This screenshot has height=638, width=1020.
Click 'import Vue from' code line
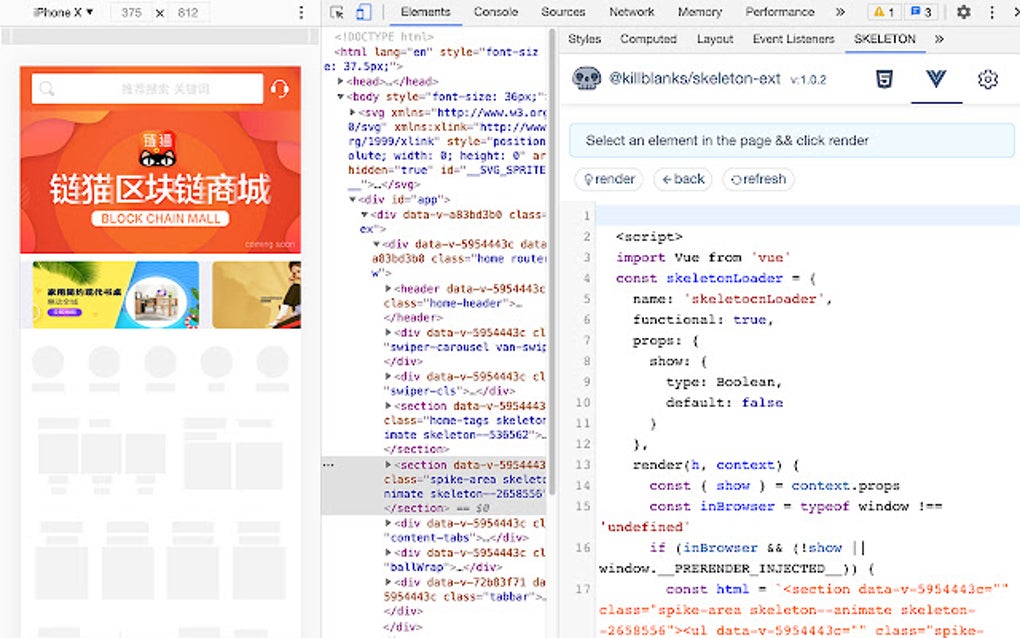[703, 258]
